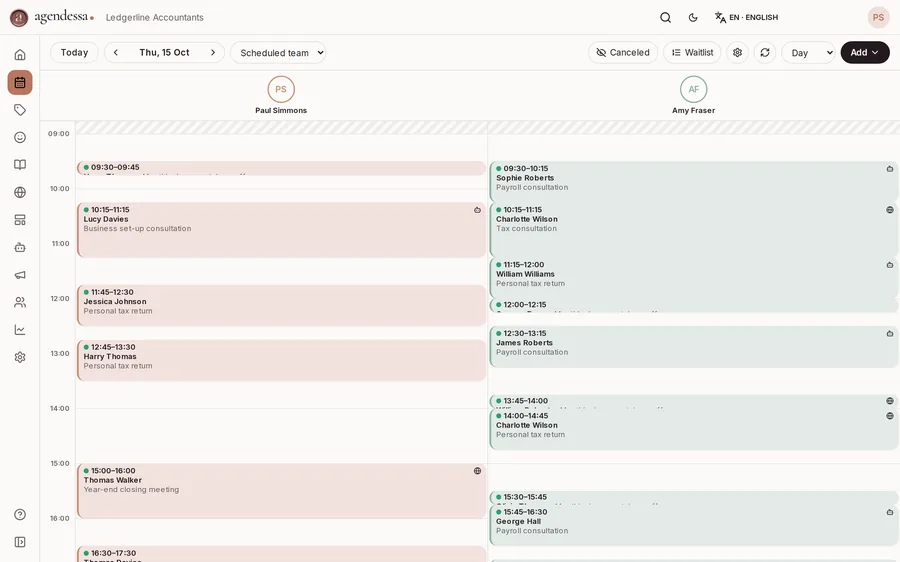Open the home dashboard icon in sidebar

[x=20, y=55]
